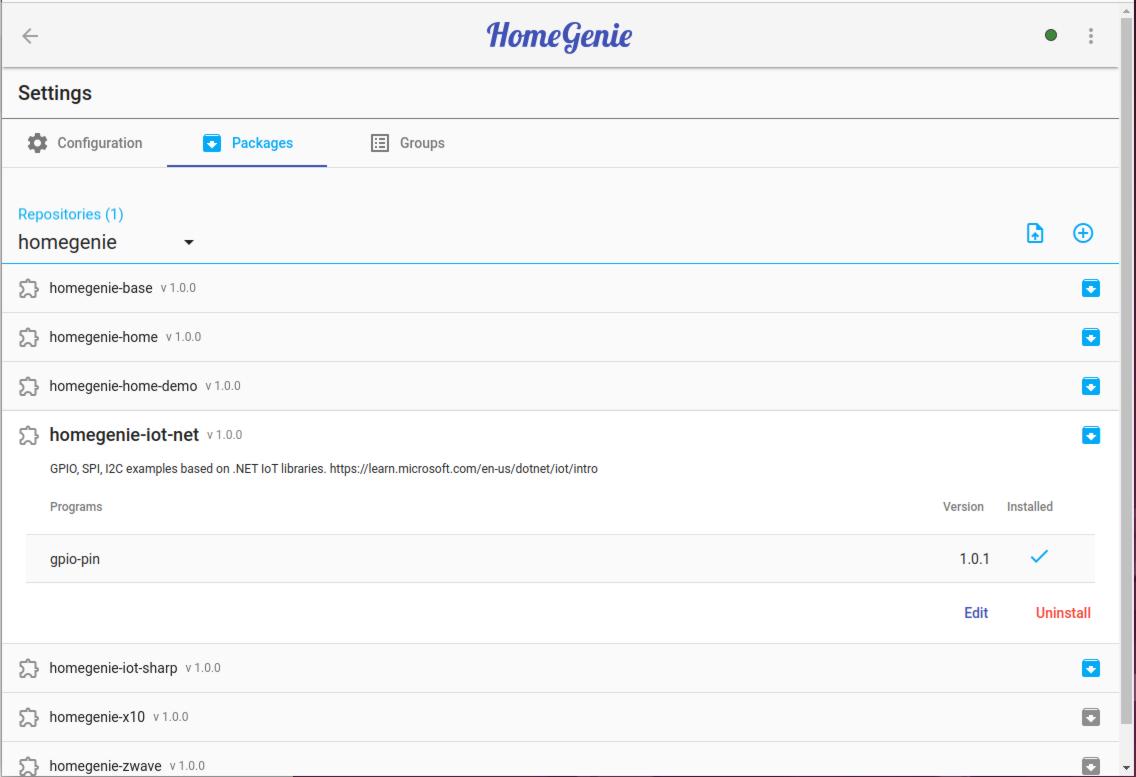Image resolution: width=1136 pixels, height=777 pixels.
Task: Click the Programs column header
Action: (x=76, y=507)
